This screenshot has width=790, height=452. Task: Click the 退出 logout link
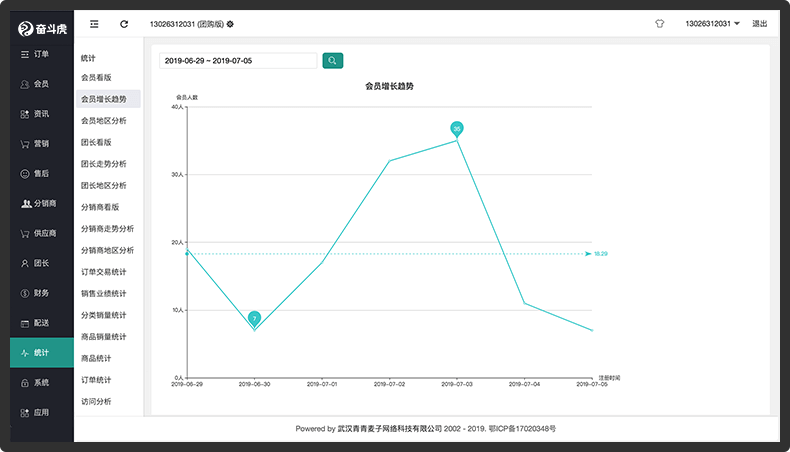pyautogui.click(x=759, y=24)
